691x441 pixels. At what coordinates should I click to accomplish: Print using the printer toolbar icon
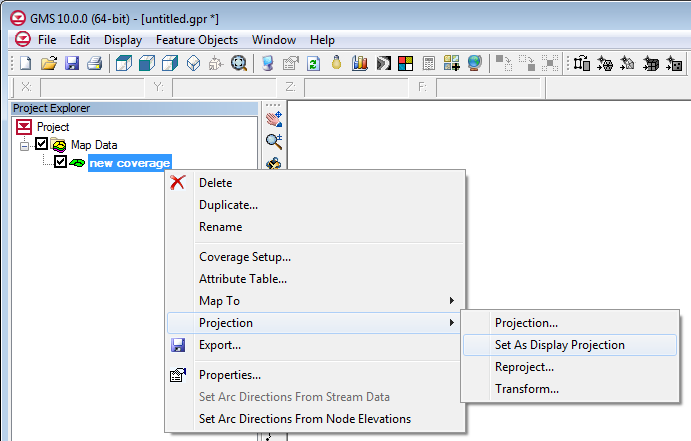tap(94, 63)
